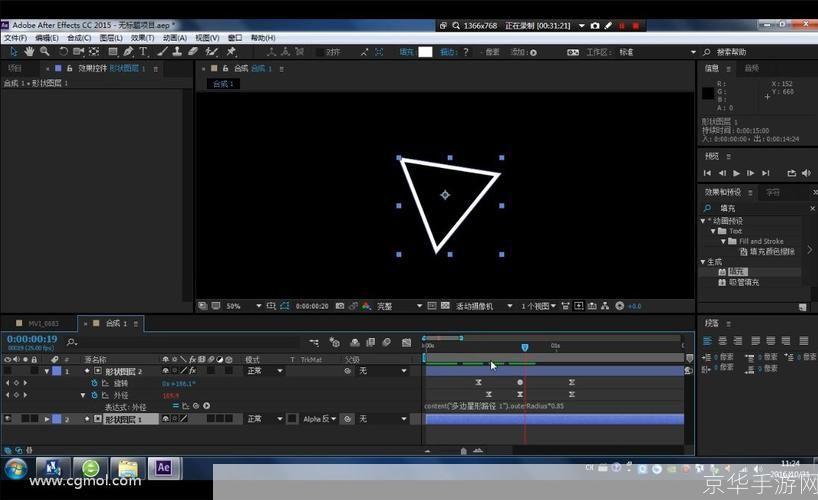Select the Puppet Pin tool
The width and height of the screenshot is (818, 500).
coord(231,51)
